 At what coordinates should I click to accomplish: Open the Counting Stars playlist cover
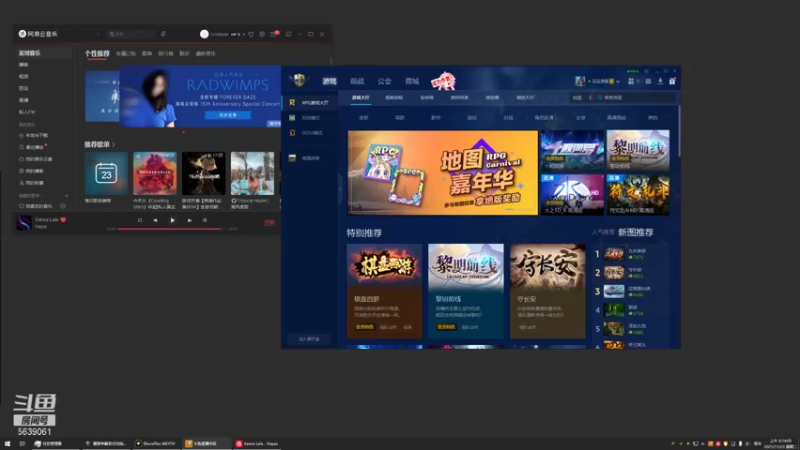[x=155, y=173]
